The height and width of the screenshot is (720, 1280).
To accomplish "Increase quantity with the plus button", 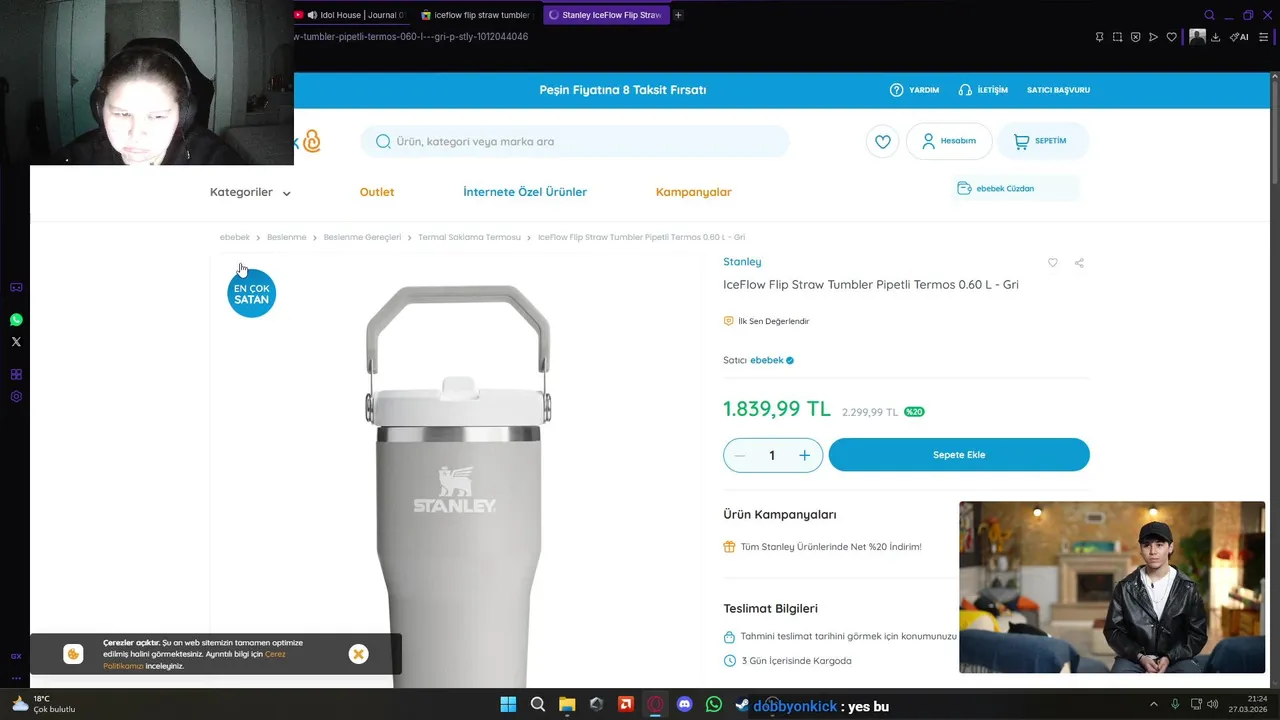I will coord(804,456).
